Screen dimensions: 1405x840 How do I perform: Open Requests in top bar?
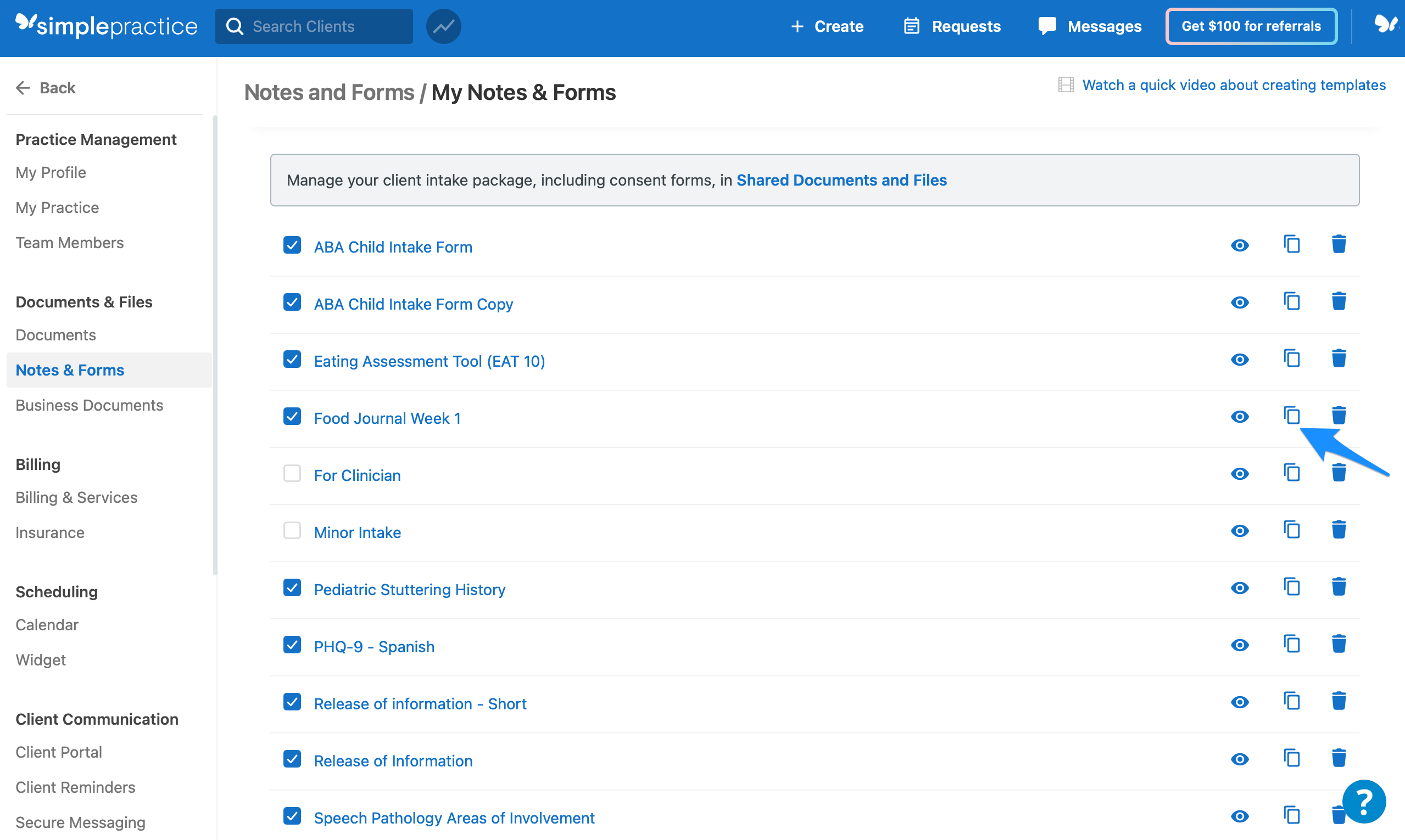[x=952, y=26]
